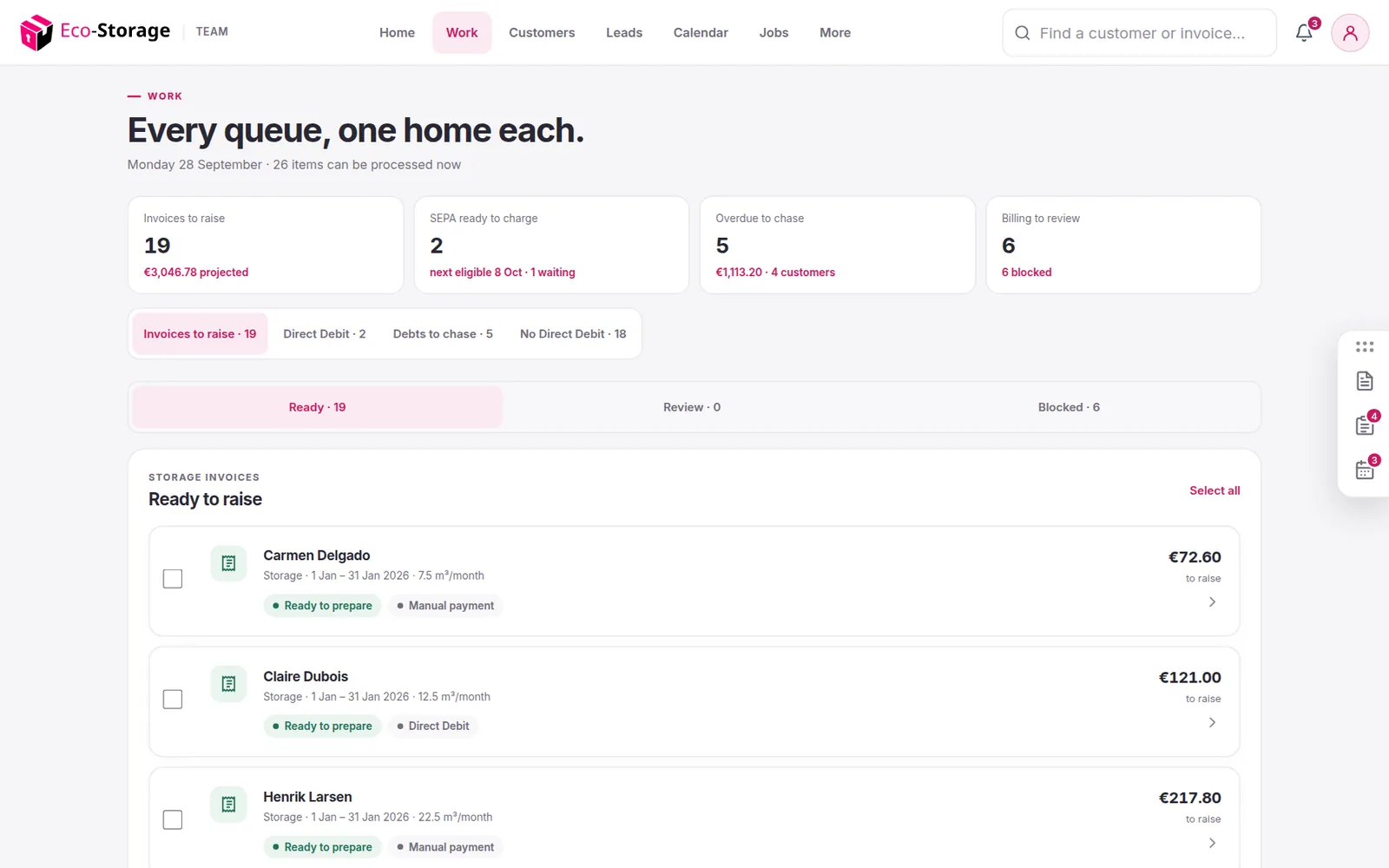Click Henrik Larsen's invoice icon
1389x868 pixels.
tap(228, 805)
